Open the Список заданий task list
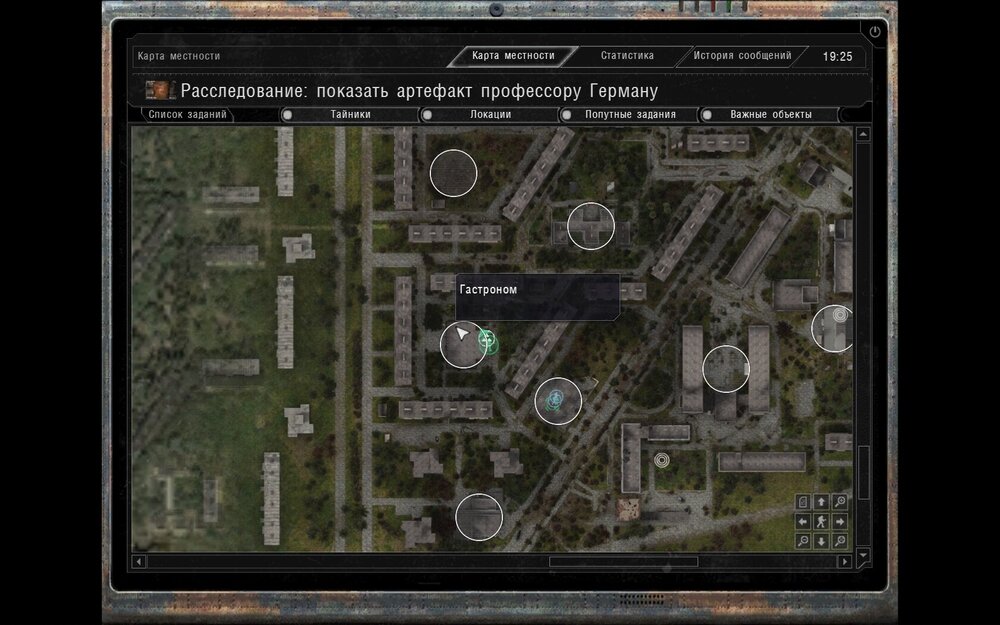Screen dimensions: 1000x625 click(x=187, y=115)
